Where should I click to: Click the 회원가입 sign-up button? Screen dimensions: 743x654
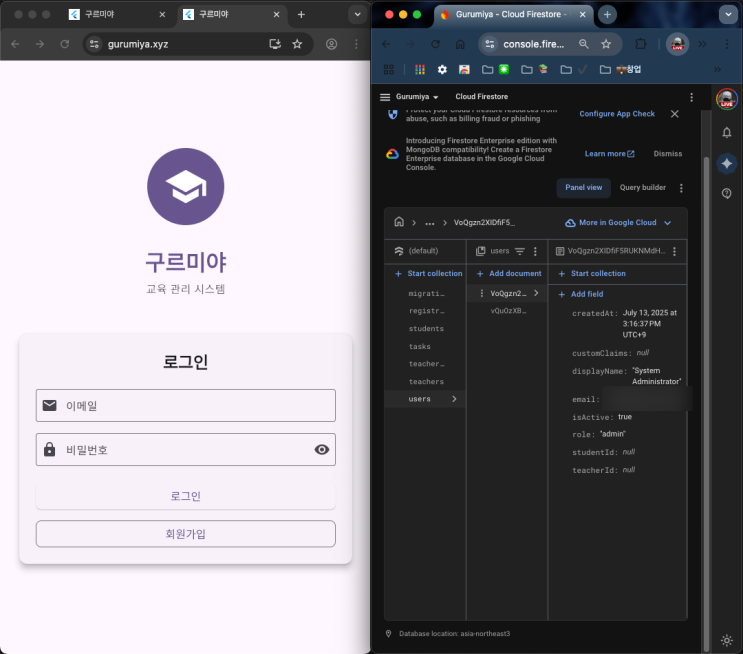(x=186, y=534)
